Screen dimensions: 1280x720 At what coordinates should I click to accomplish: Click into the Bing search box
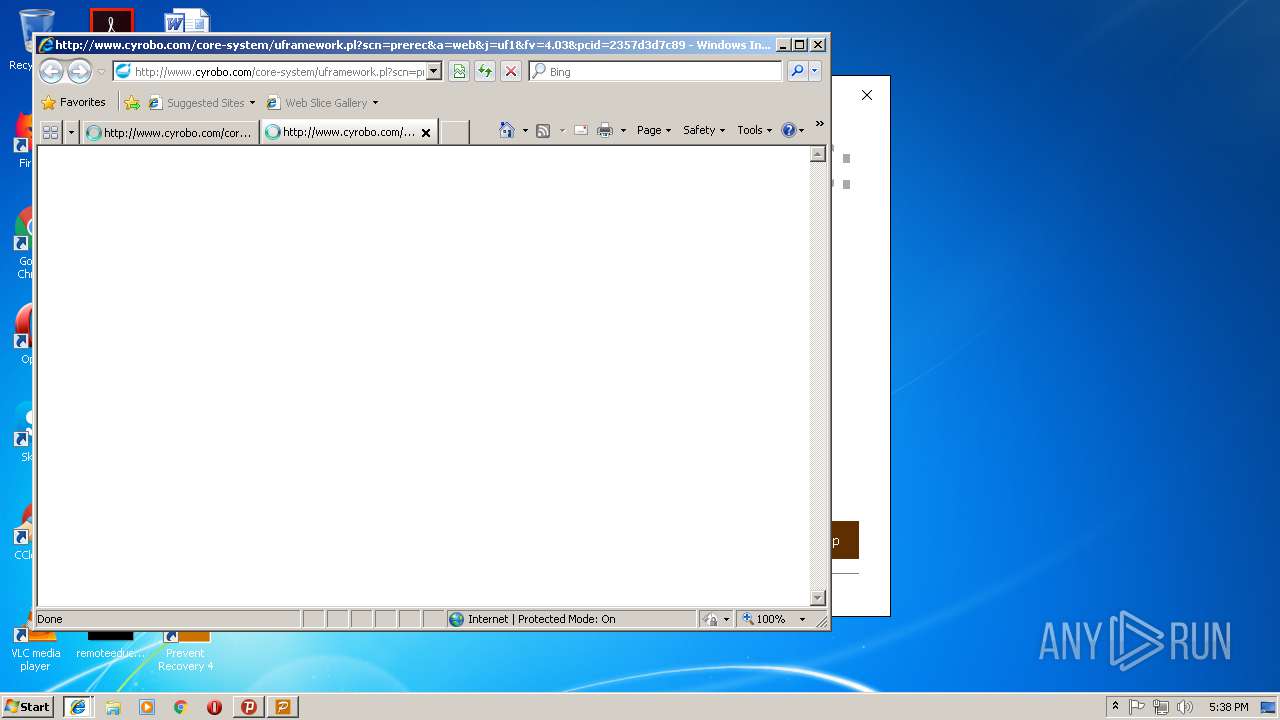(x=655, y=71)
